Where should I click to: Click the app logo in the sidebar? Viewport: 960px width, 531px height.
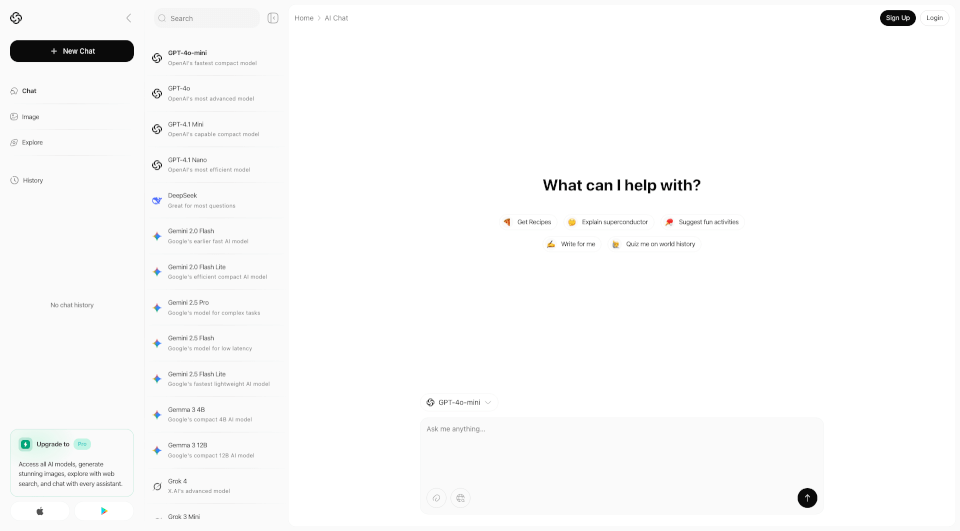[x=16, y=18]
